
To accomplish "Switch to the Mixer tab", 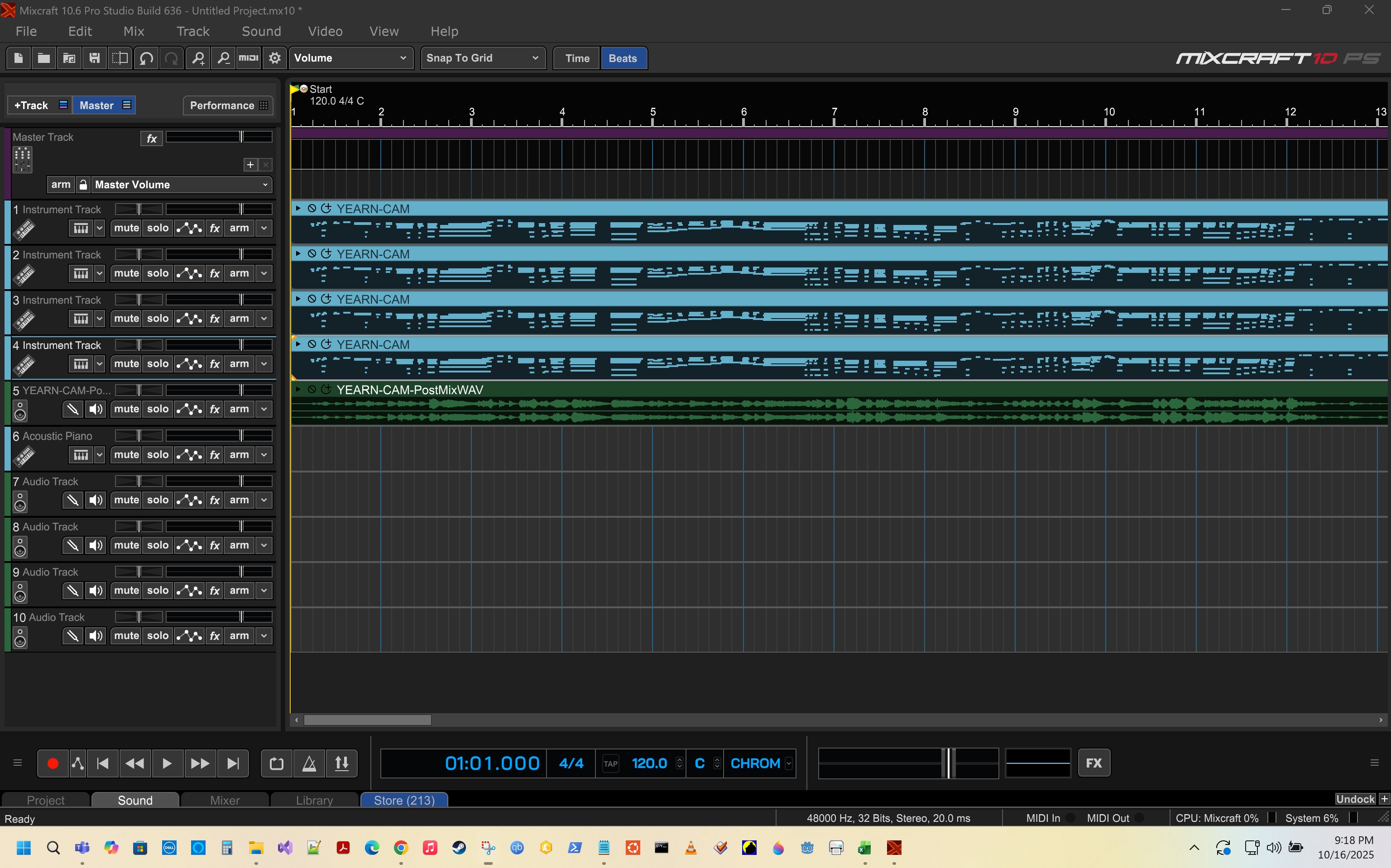I will pyautogui.click(x=225, y=800).
